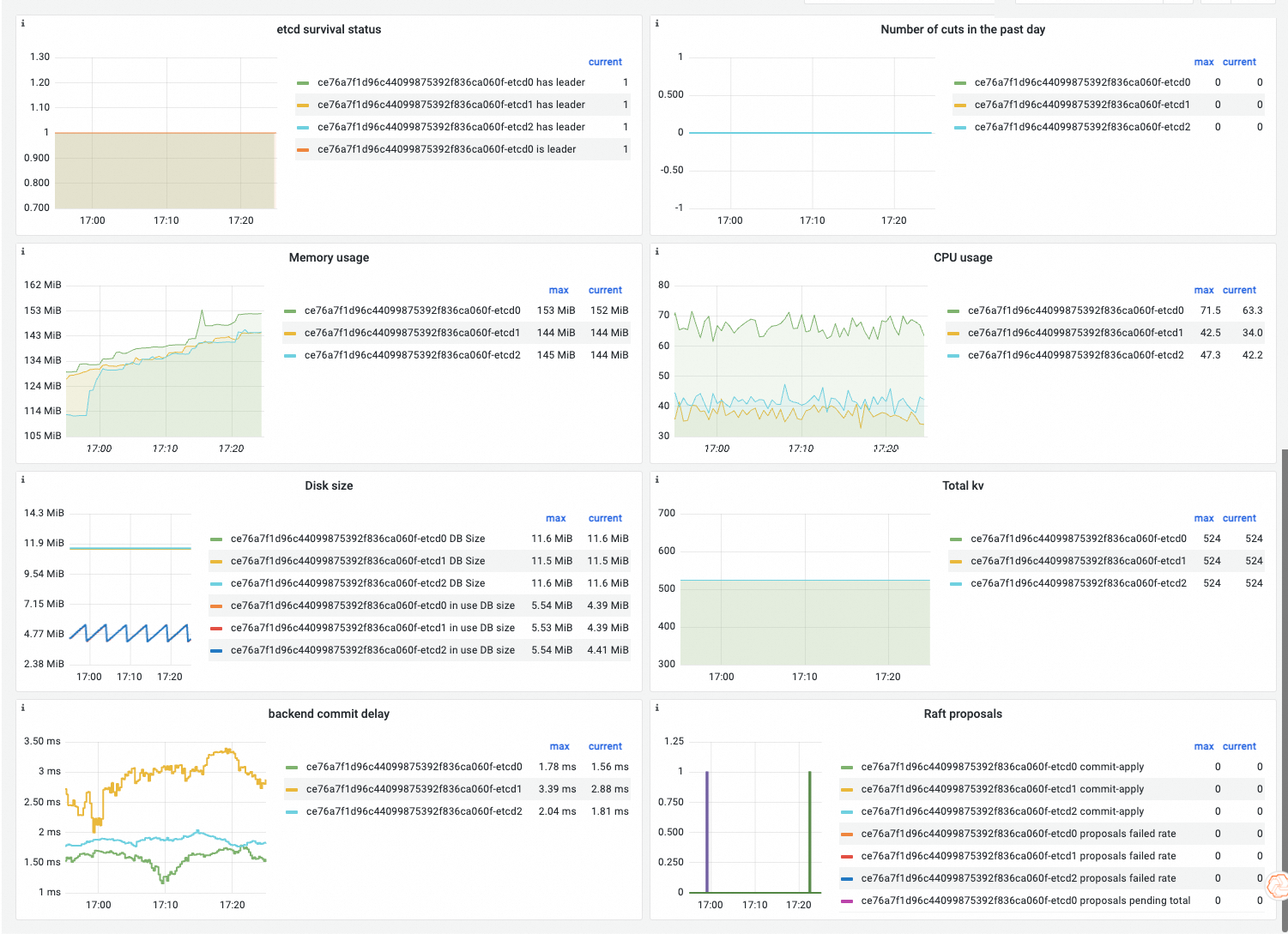Change color of etcd1 in CPU usage legend
The image size is (1288, 934).
[953, 334]
